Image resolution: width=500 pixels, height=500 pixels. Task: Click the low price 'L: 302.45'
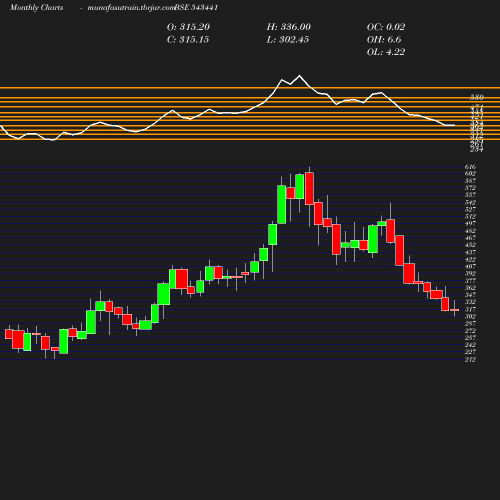(288, 40)
